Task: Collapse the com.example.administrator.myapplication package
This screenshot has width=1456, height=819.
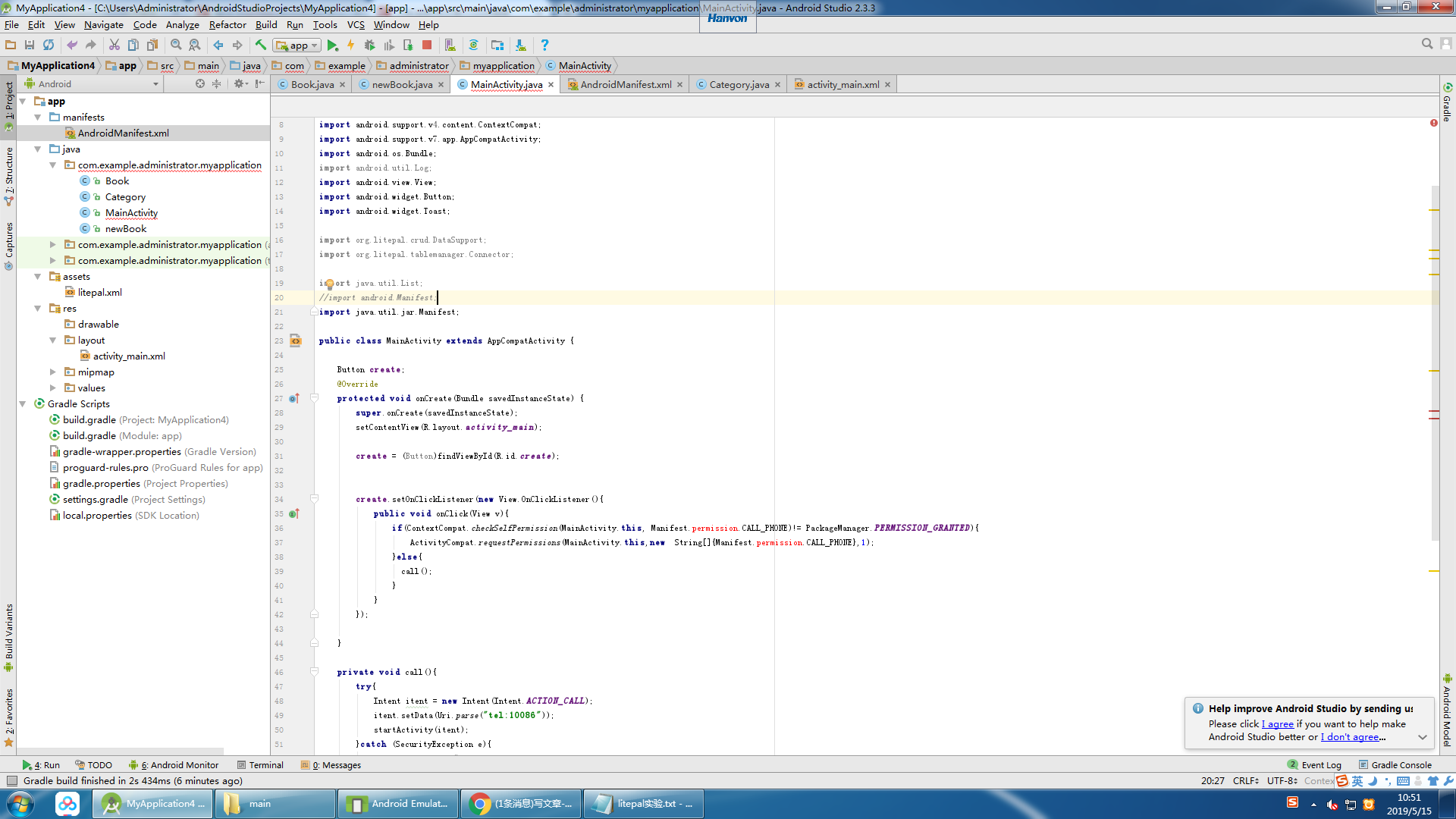Action: point(52,165)
